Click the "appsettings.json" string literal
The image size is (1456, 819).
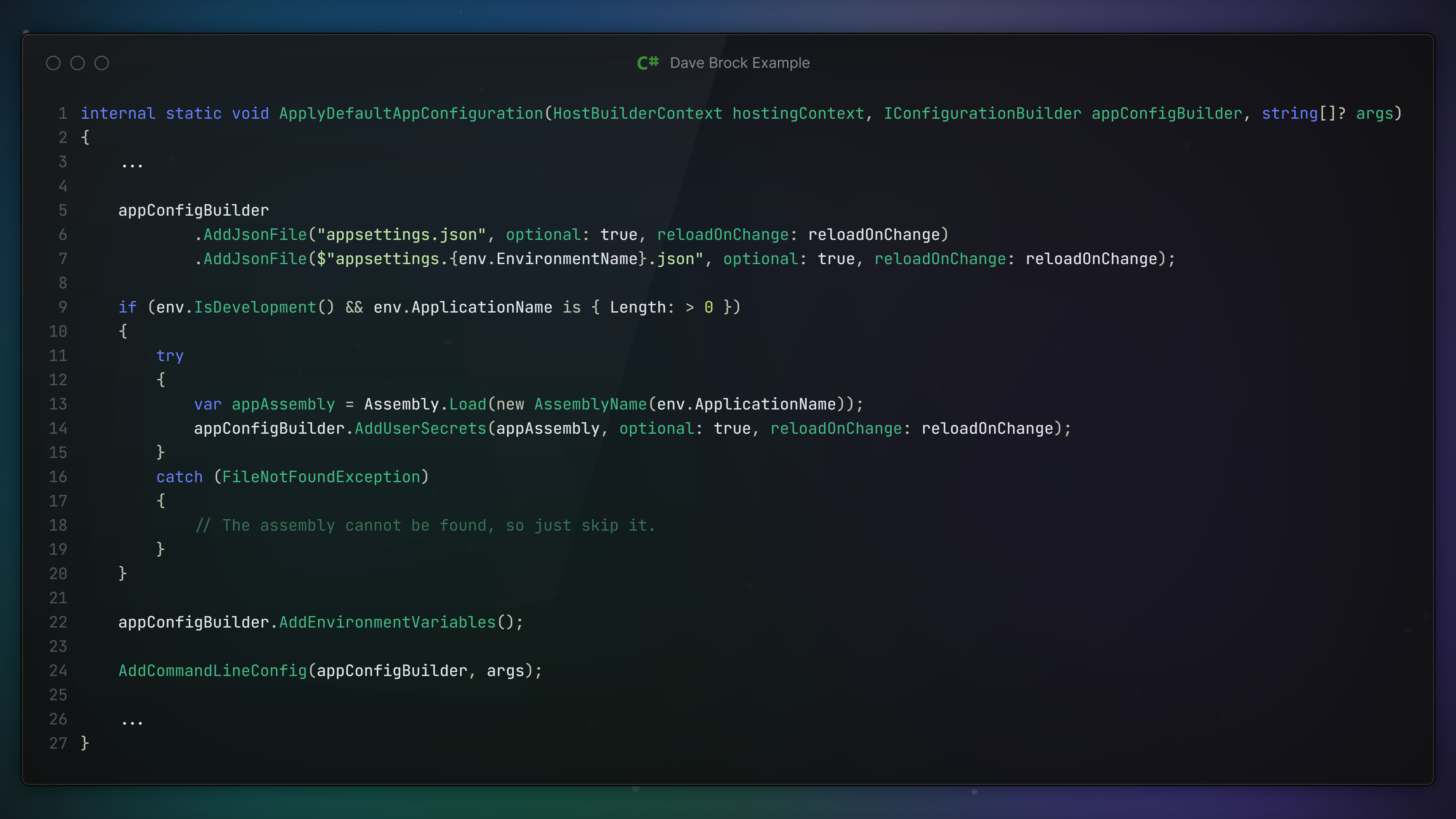[401, 234]
